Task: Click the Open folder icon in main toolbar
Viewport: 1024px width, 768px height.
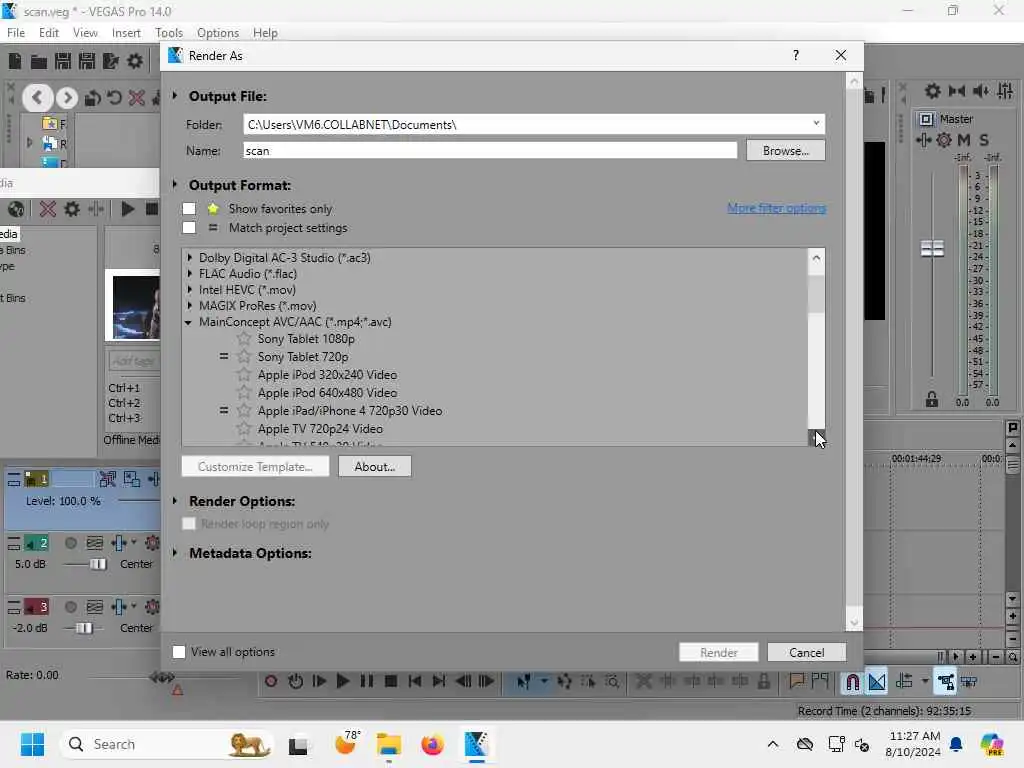Action: [39, 62]
